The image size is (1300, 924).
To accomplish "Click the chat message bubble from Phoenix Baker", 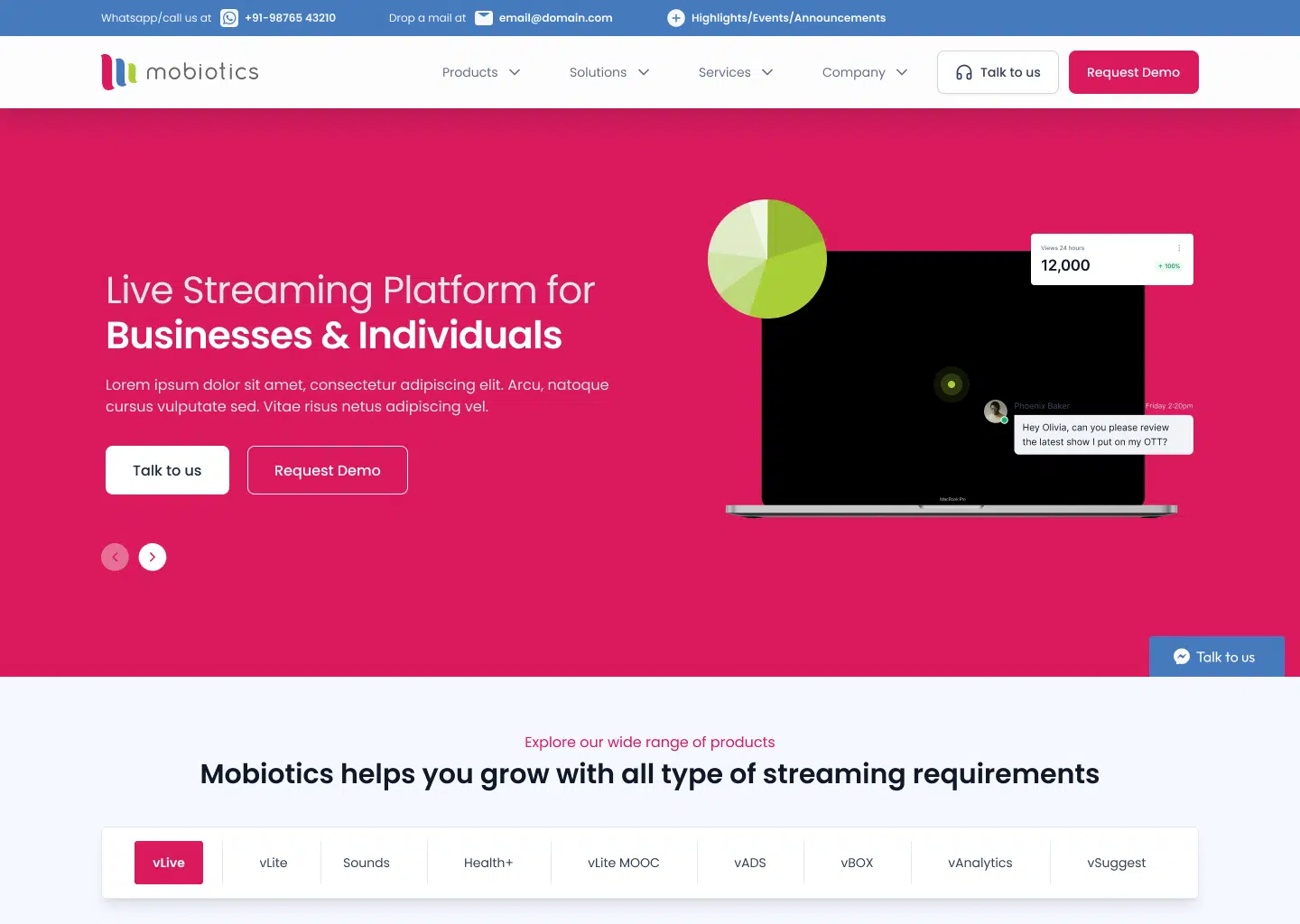I will click(1102, 435).
